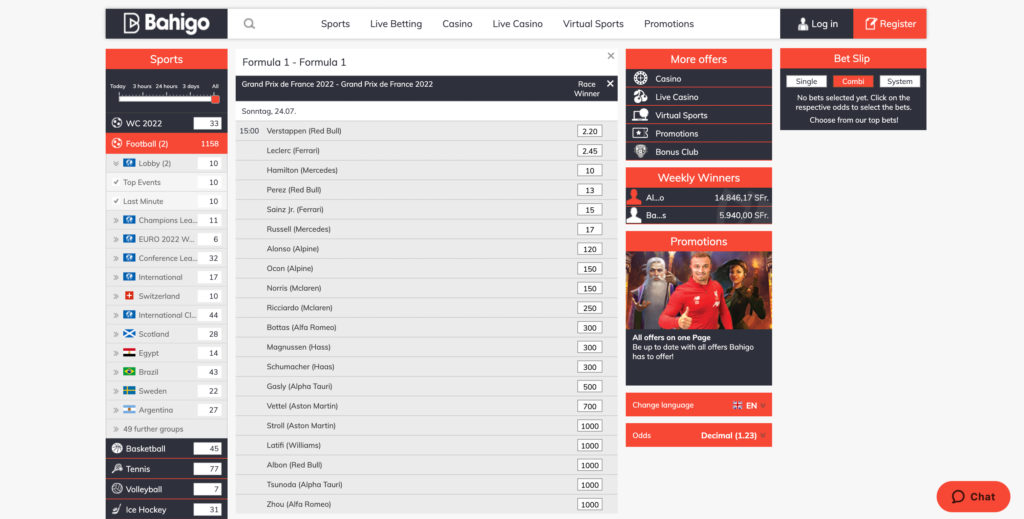1024x519 pixels.
Task: Click the Brazil flag icon
Action: coord(129,371)
